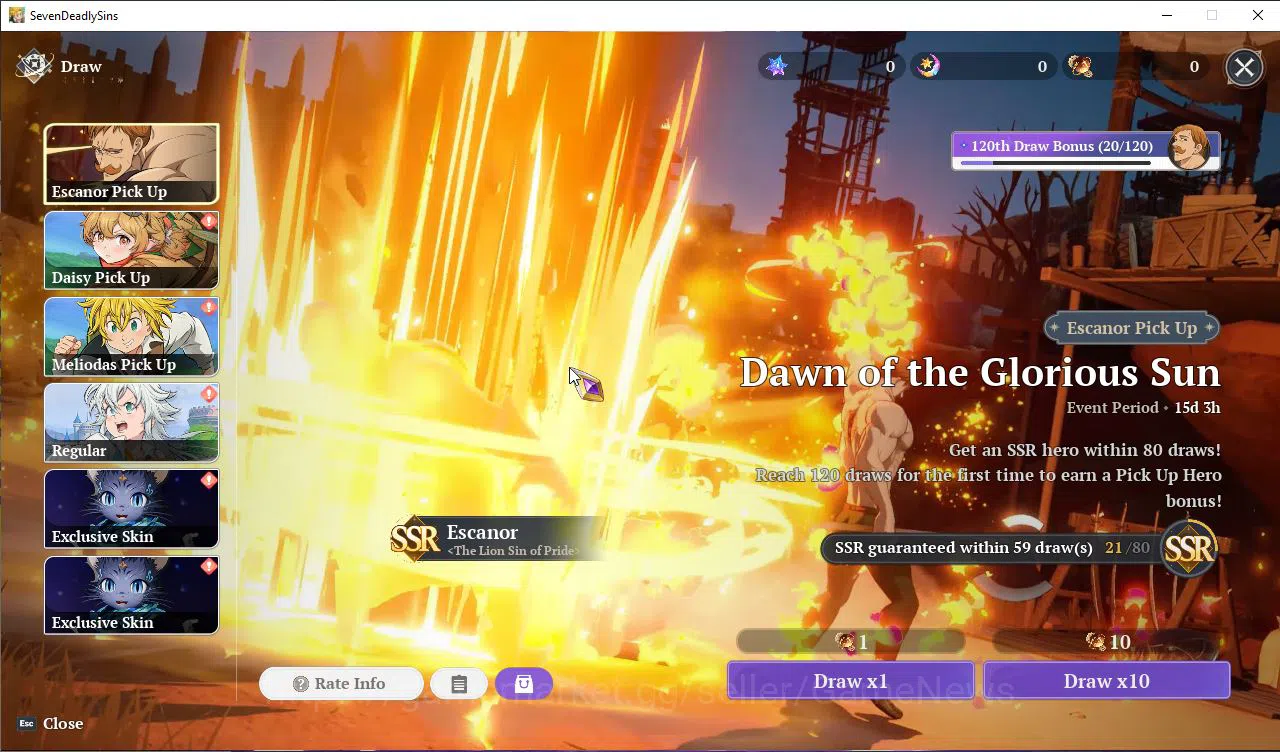Image resolution: width=1280 pixels, height=752 pixels.
Task: Open the 120th Draw Bonus (20/120) banner
Action: click(1085, 150)
